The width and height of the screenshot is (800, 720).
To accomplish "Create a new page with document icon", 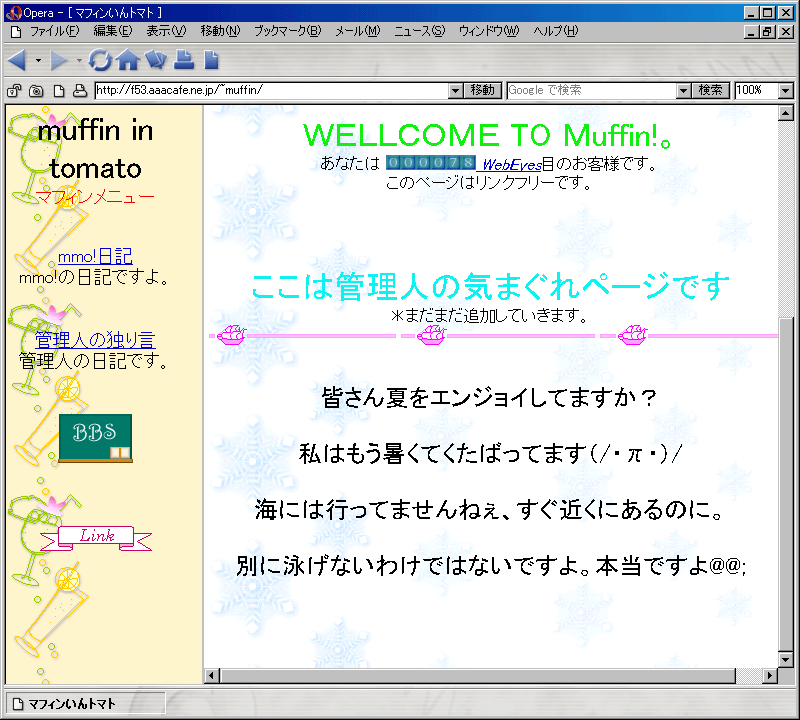I will pyautogui.click(x=211, y=60).
